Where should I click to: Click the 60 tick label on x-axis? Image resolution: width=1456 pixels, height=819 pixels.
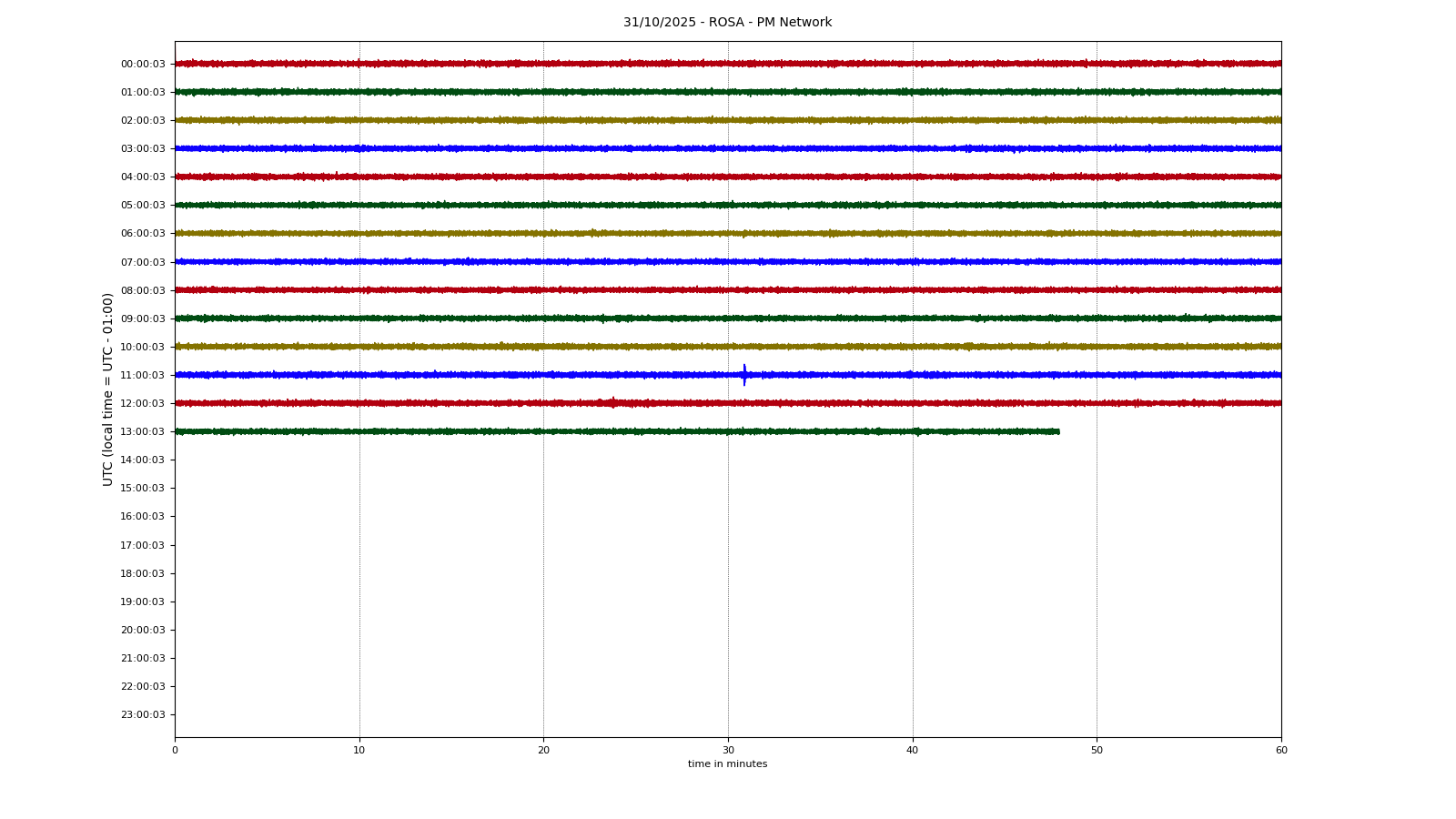coord(1280,751)
